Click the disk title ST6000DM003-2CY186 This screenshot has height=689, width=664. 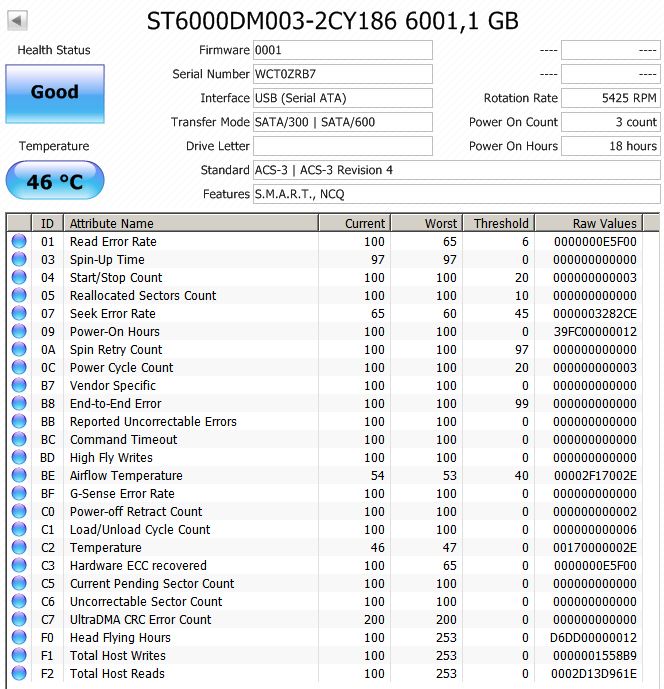tap(272, 21)
